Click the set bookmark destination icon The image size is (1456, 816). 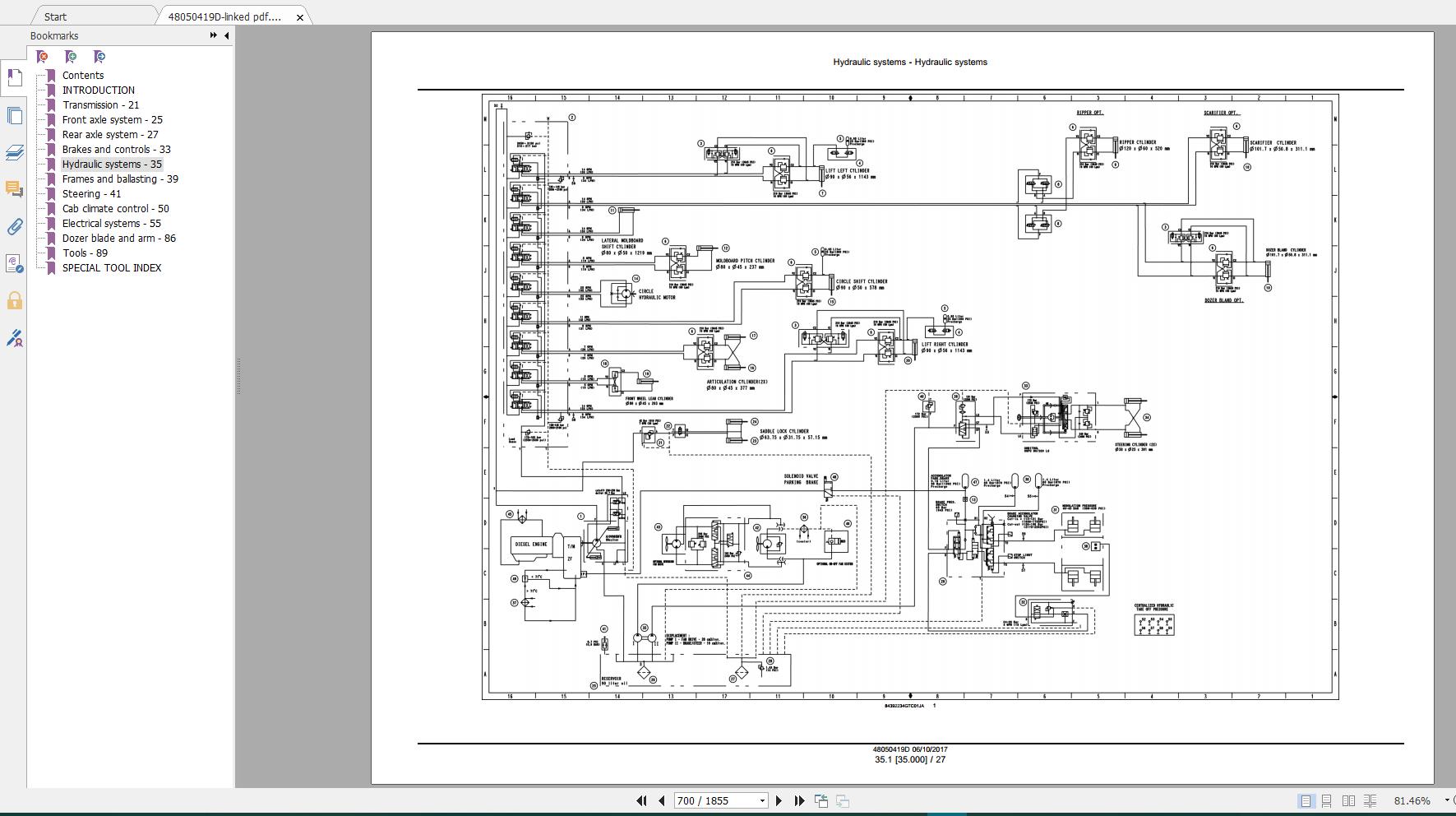pyautogui.click(x=99, y=57)
